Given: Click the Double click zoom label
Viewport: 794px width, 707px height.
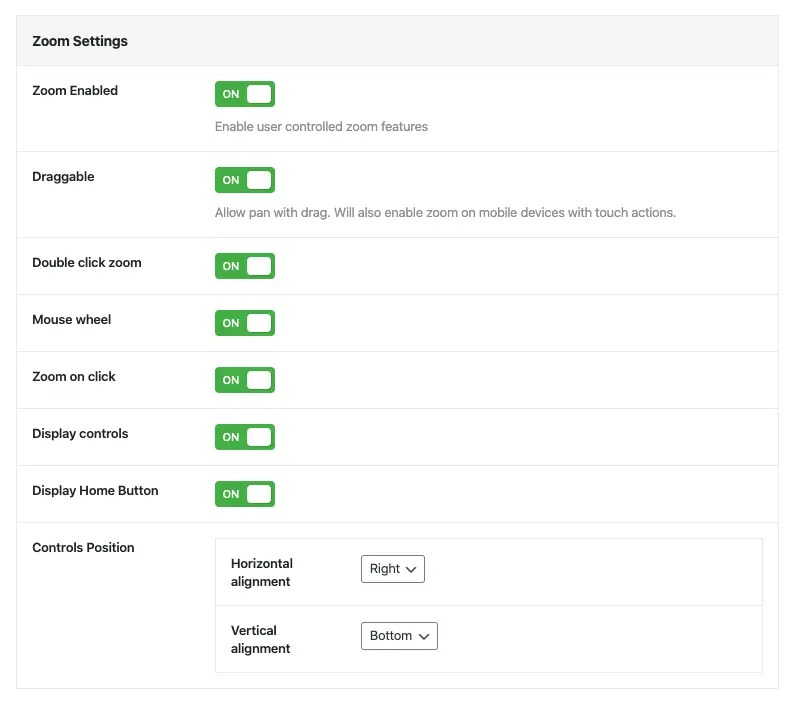Looking at the screenshot, I should [87, 263].
